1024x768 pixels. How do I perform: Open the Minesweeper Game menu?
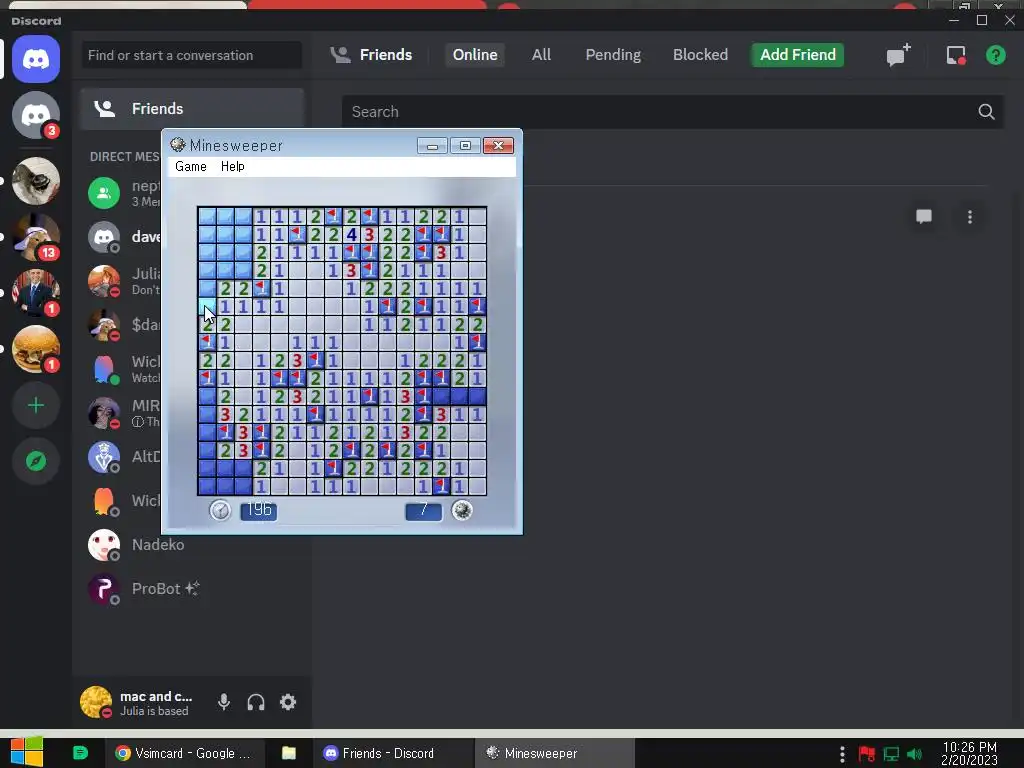click(x=191, y=167)
